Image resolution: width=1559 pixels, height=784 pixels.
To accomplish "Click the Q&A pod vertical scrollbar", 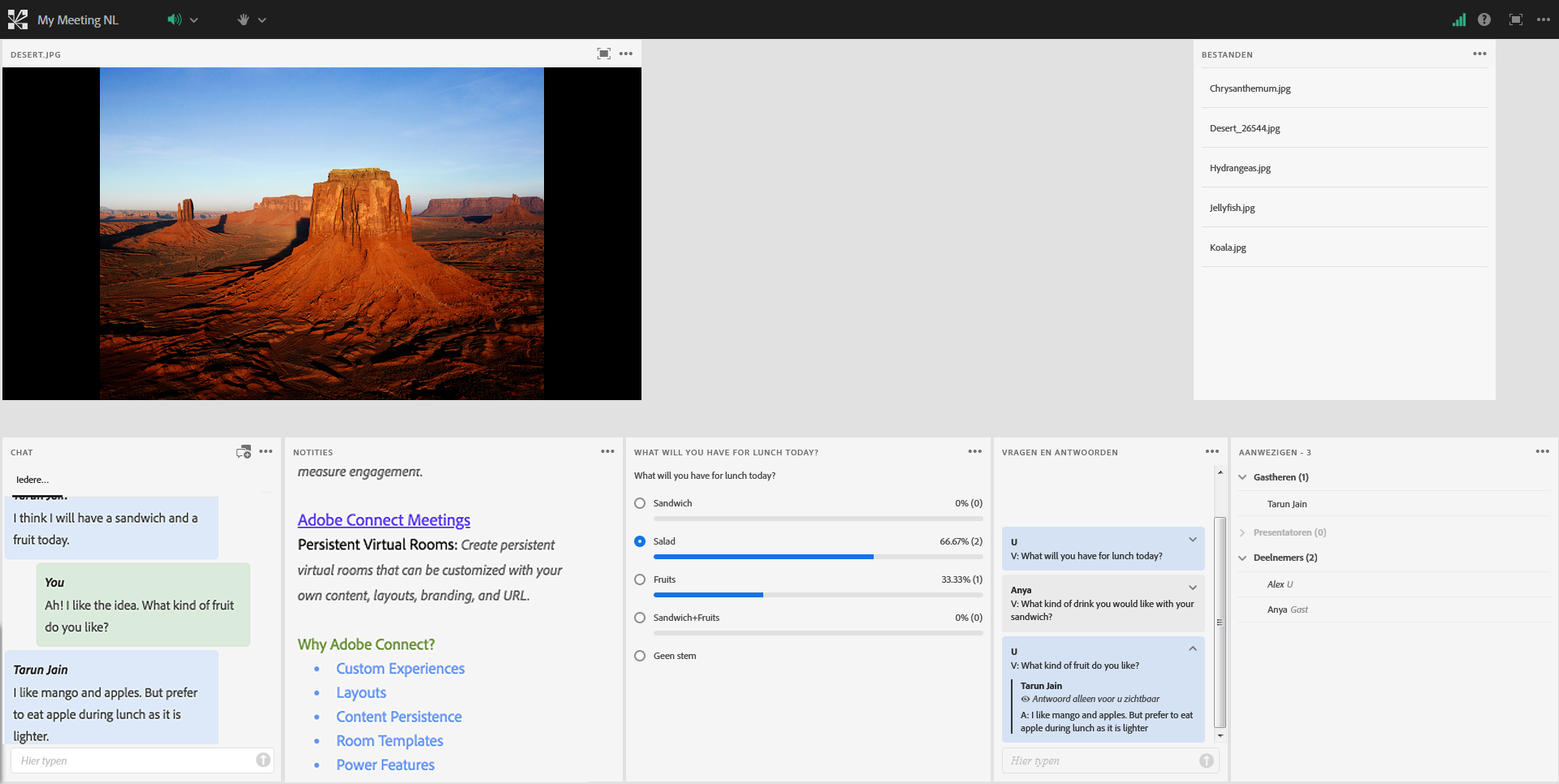I will [x=1220, y=622].
